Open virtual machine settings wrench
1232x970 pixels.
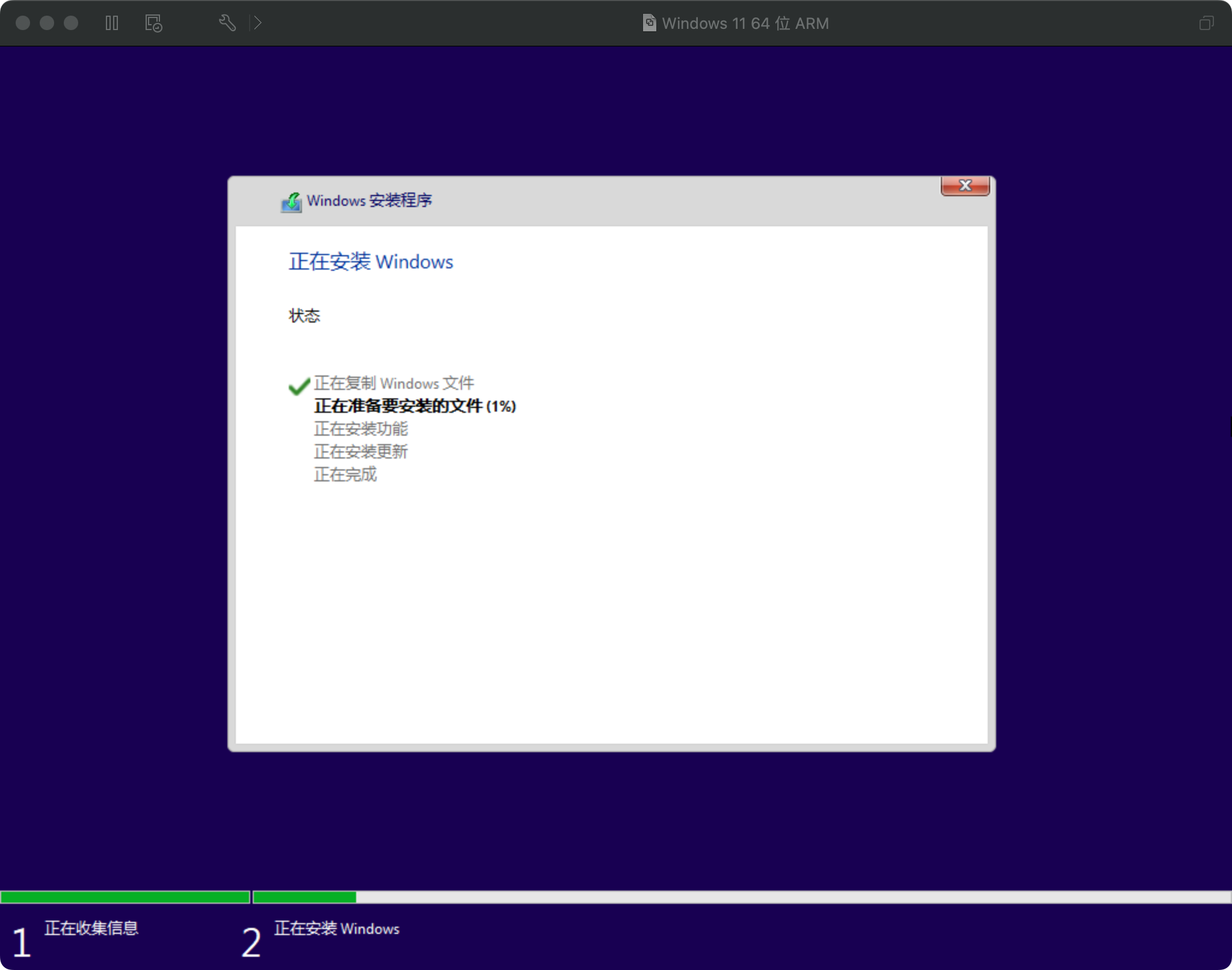click(x=227, y=23)
